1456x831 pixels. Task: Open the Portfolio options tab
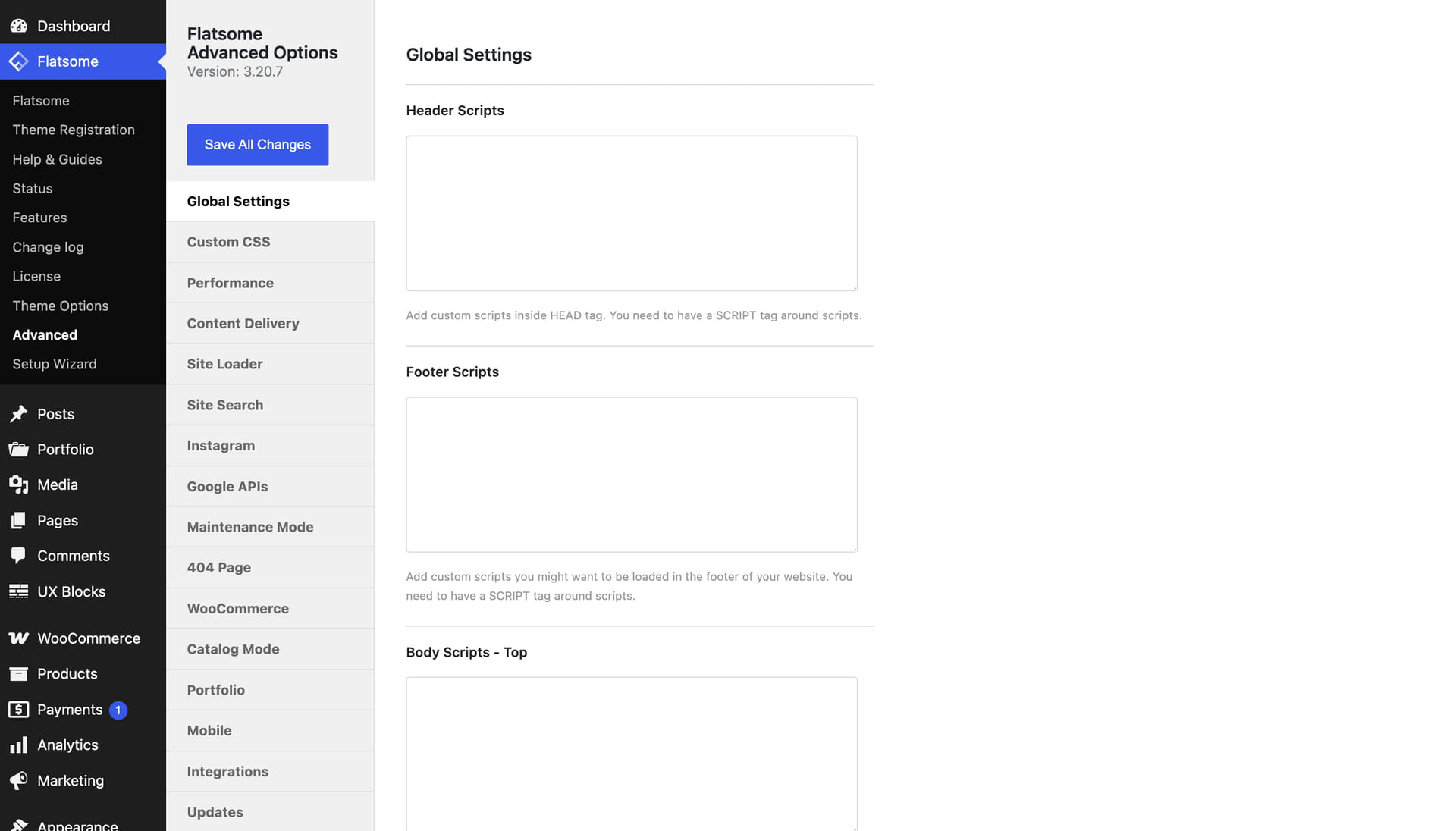click(270, 690)
